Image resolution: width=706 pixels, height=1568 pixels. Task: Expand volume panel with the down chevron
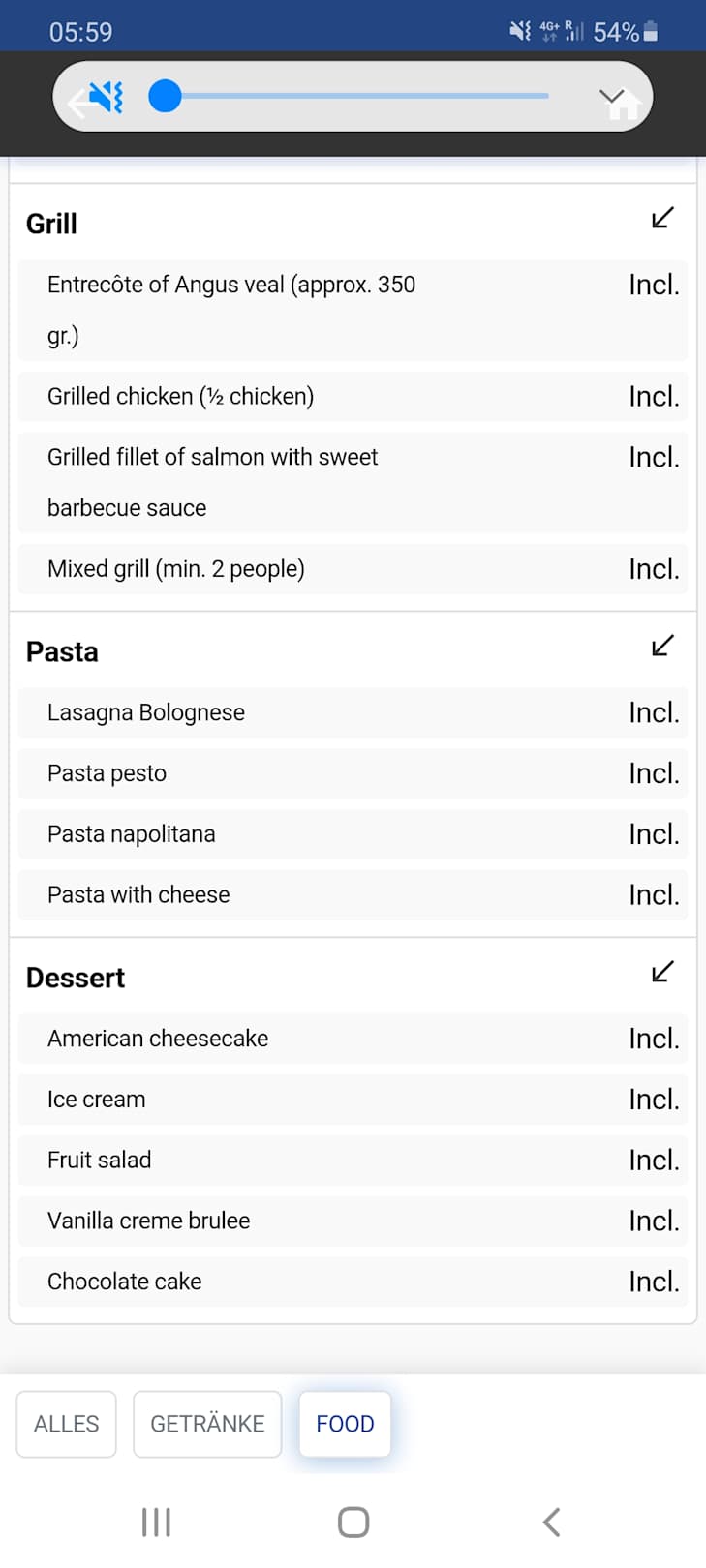click(611, 97)
